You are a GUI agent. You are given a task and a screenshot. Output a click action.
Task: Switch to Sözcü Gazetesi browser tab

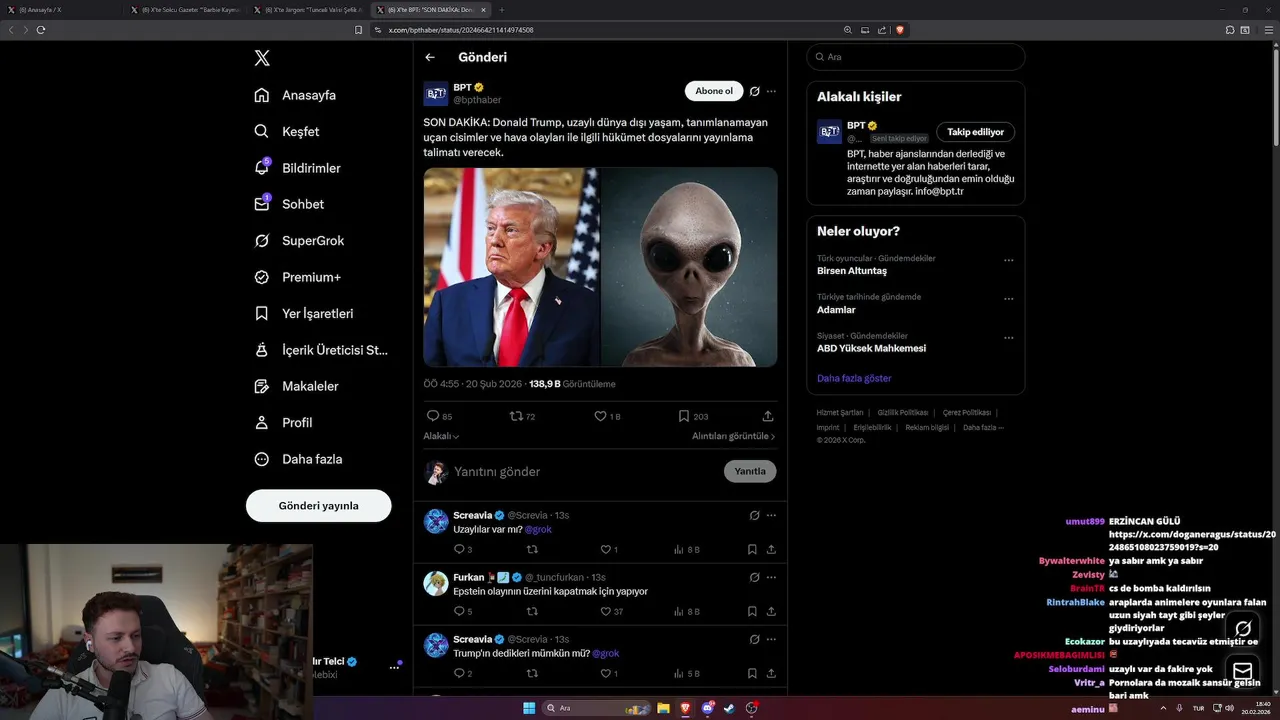coord(186,10)
